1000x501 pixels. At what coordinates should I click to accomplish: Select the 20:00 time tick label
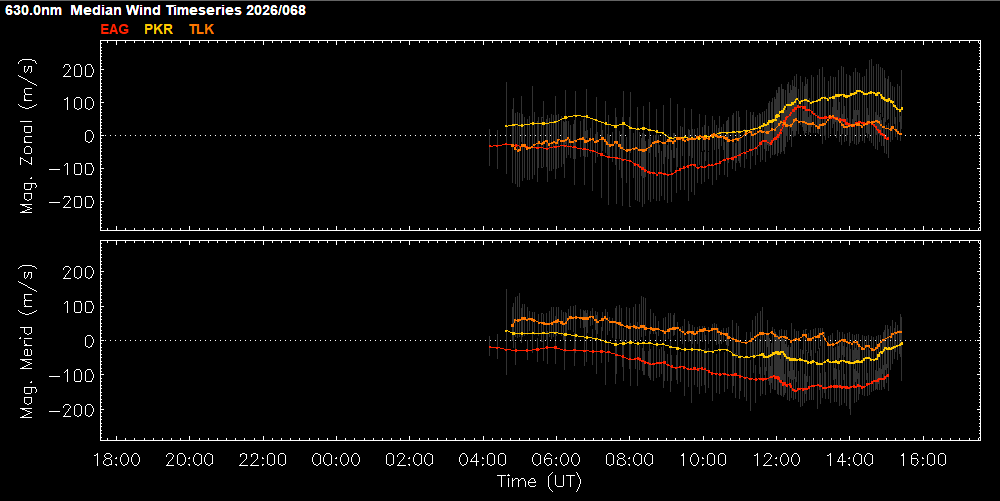[189, 460]
